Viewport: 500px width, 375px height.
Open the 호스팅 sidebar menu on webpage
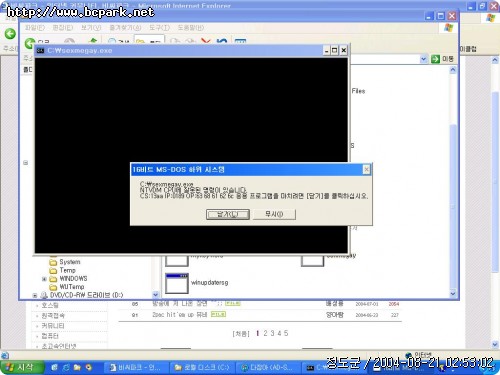(50, 305)
